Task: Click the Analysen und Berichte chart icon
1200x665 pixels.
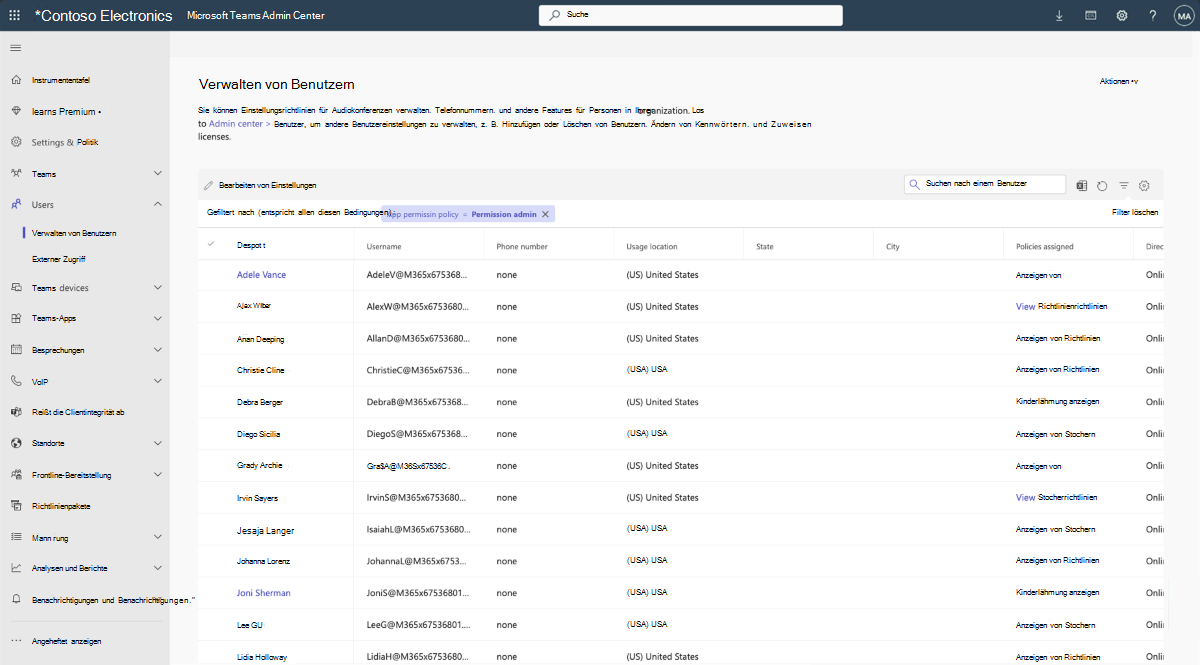Action: 15,568
